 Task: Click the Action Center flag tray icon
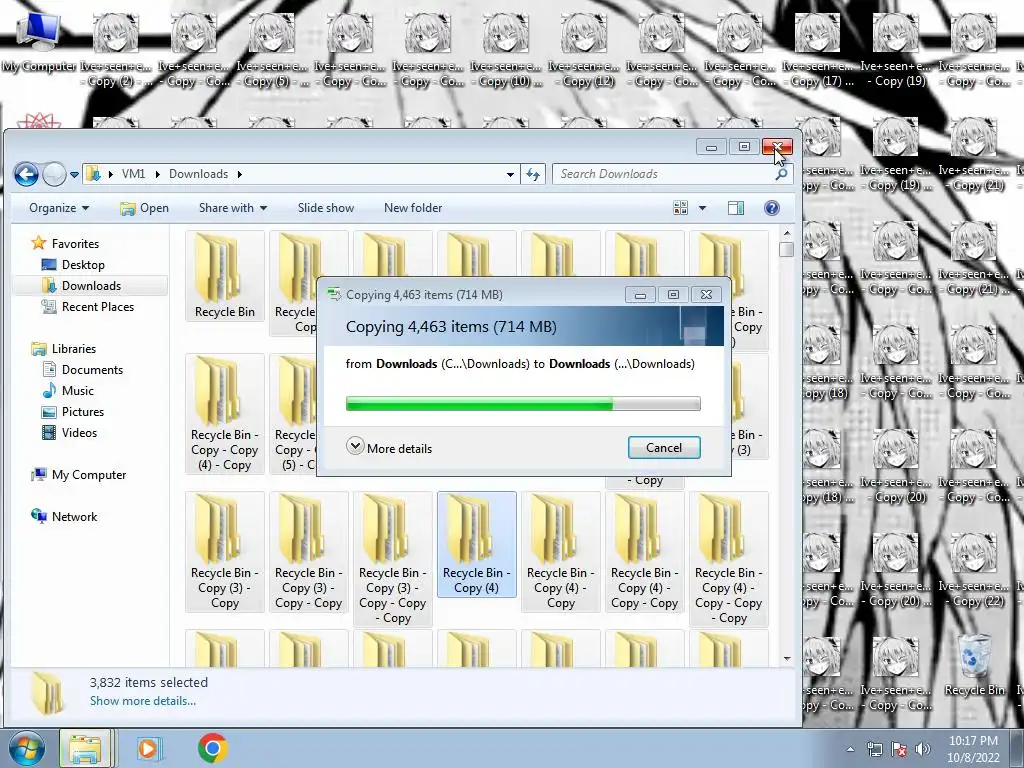pos(899,749)
